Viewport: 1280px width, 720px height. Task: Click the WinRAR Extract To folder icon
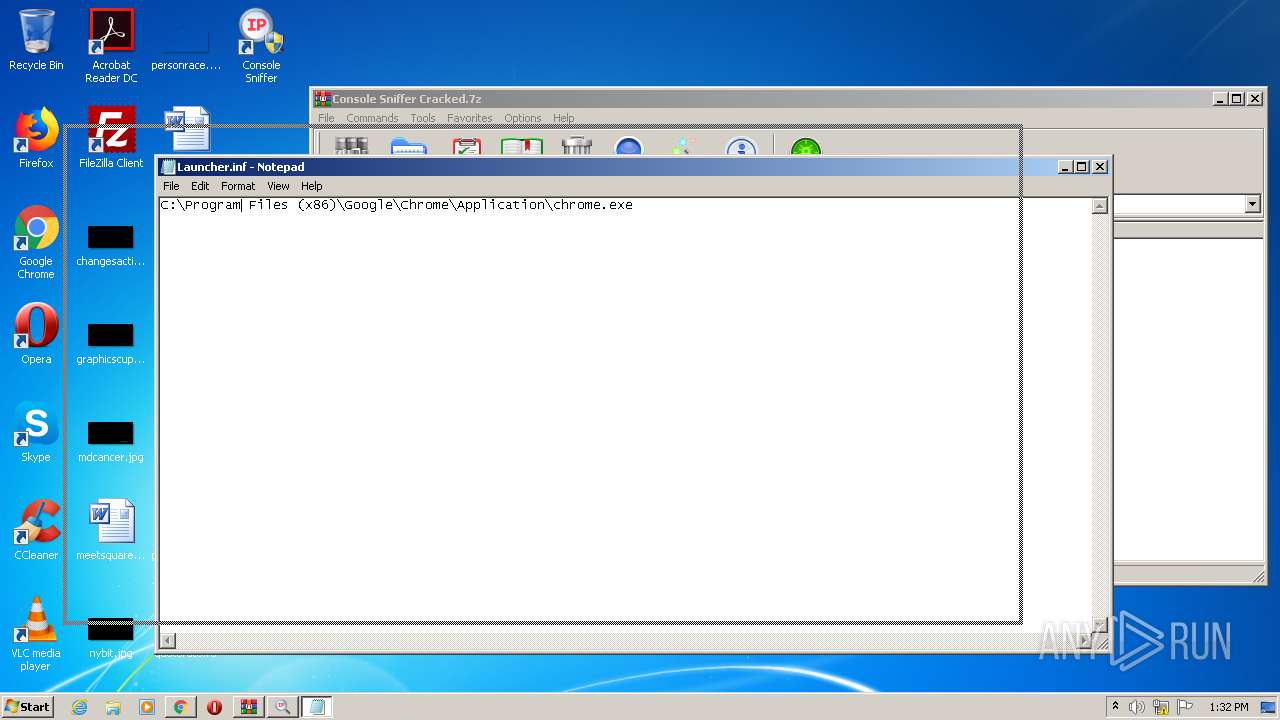[x=409, y=146]
